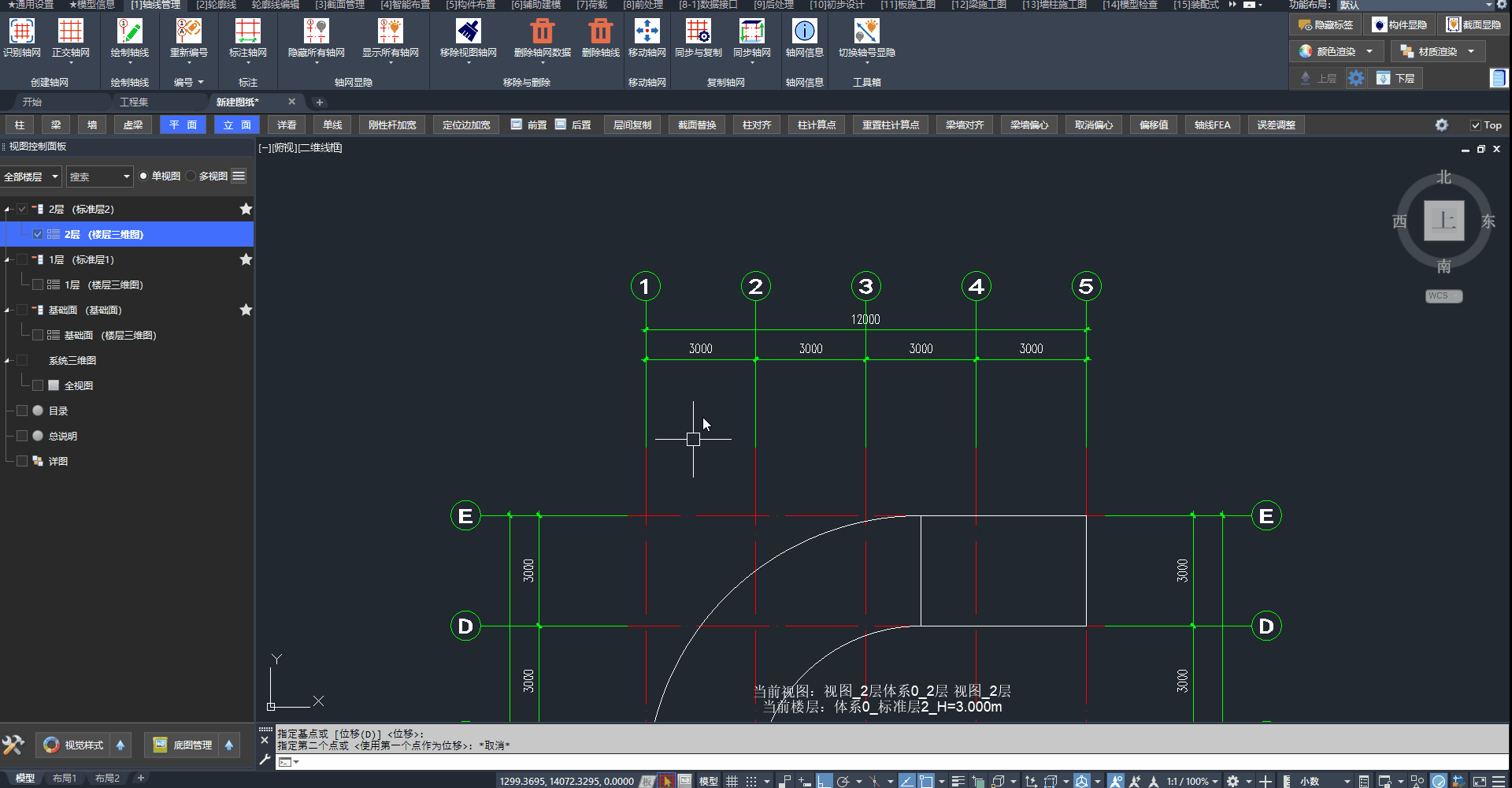Click the 识别轴网 icon in ribbon
This screenshot has width=1512, height=788.
[21, 32]
